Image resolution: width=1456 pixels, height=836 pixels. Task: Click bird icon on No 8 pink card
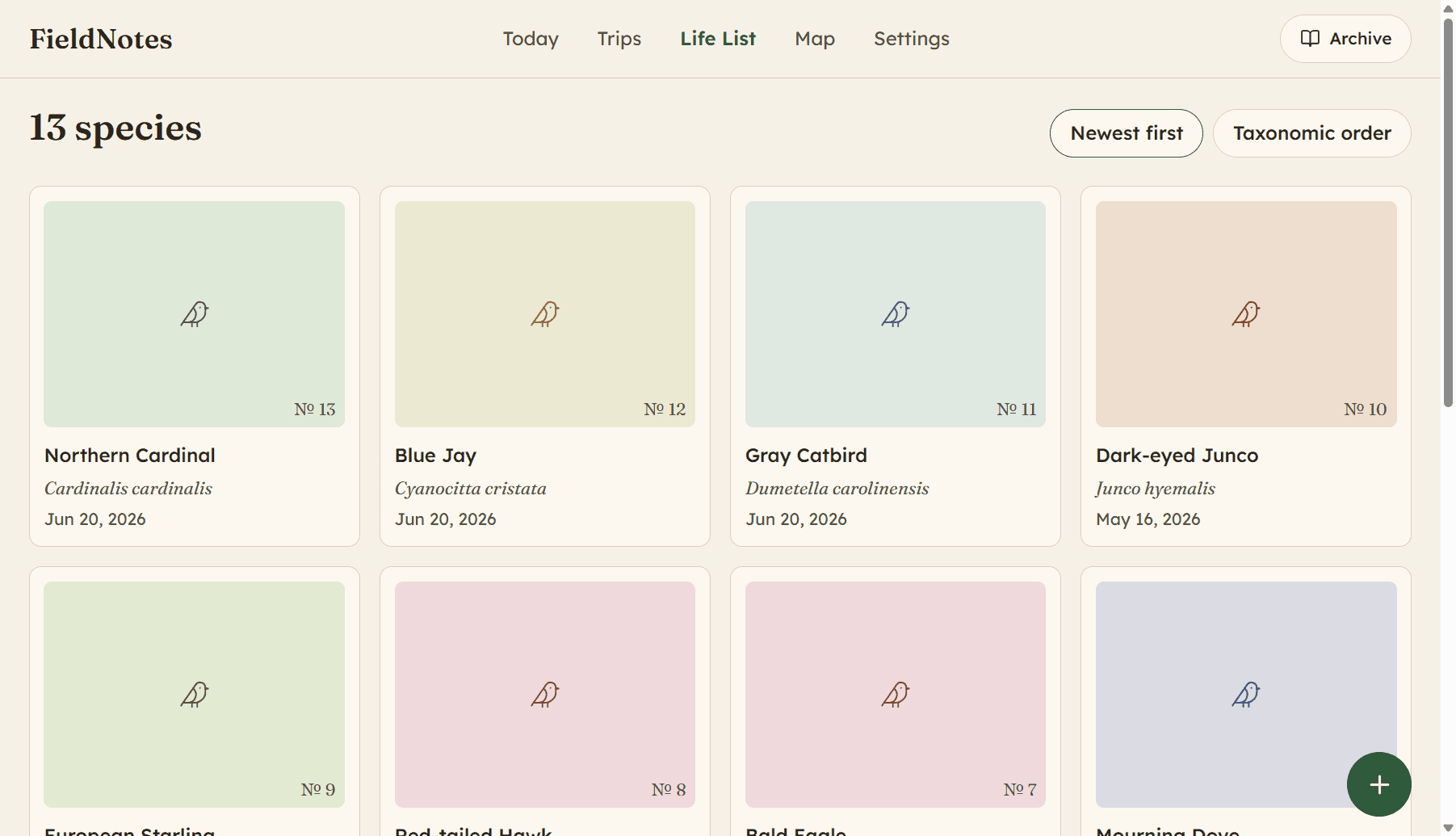(x=545, y=695)
